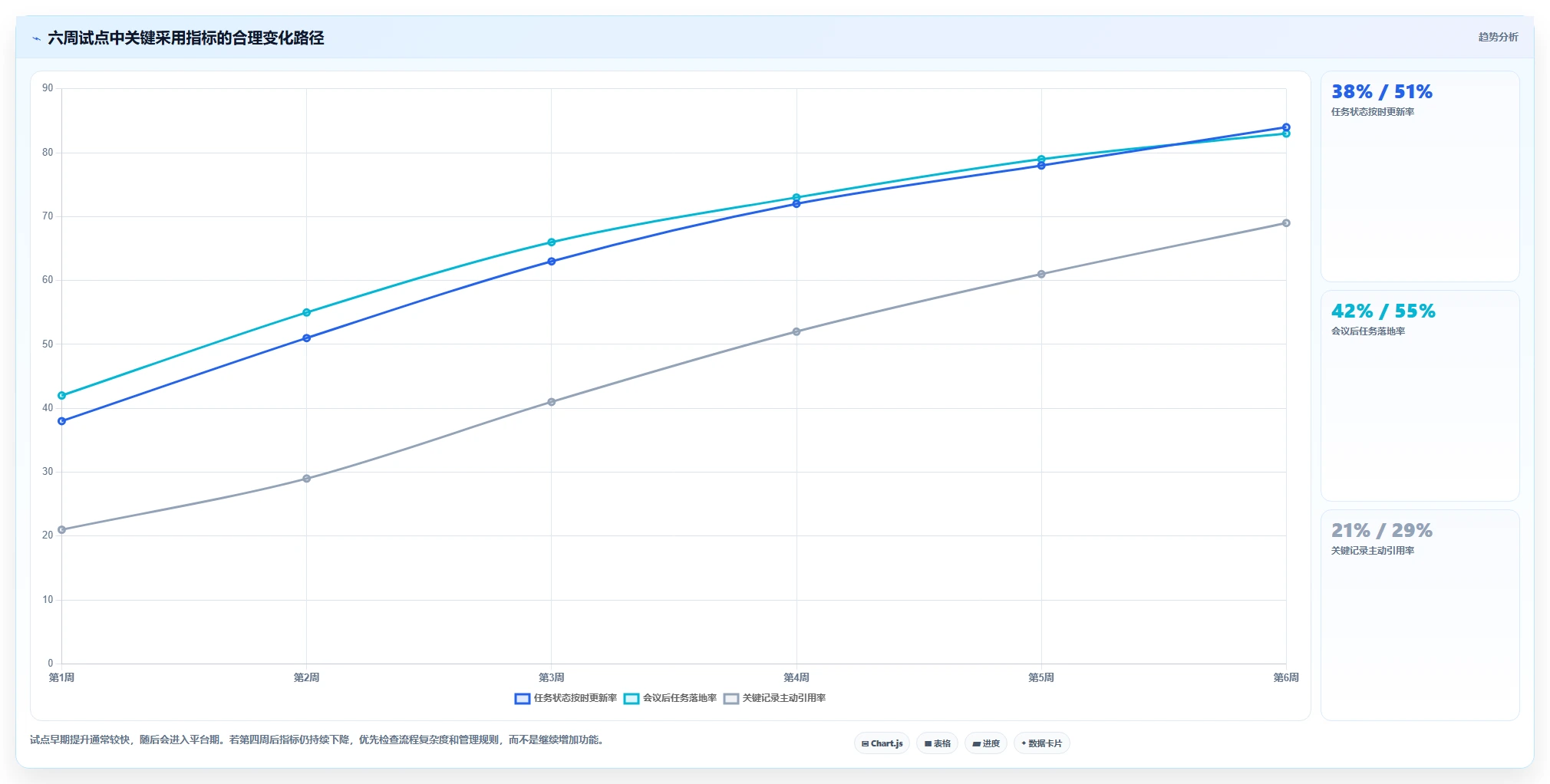Click the trend icon beside the chart title

point(36,38)
